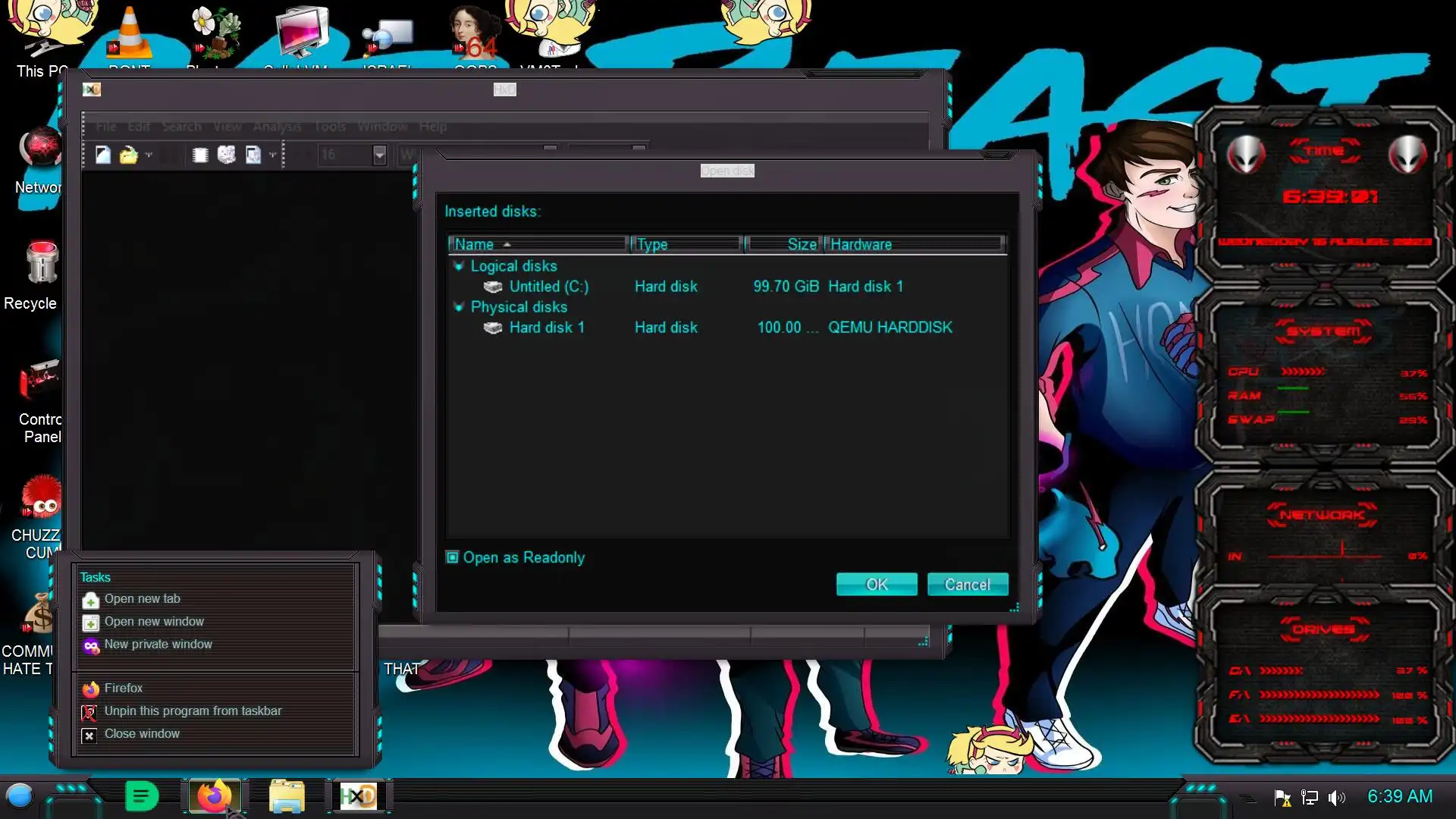
Task: Click the Open disk image icon
Action: click(253, 155)
